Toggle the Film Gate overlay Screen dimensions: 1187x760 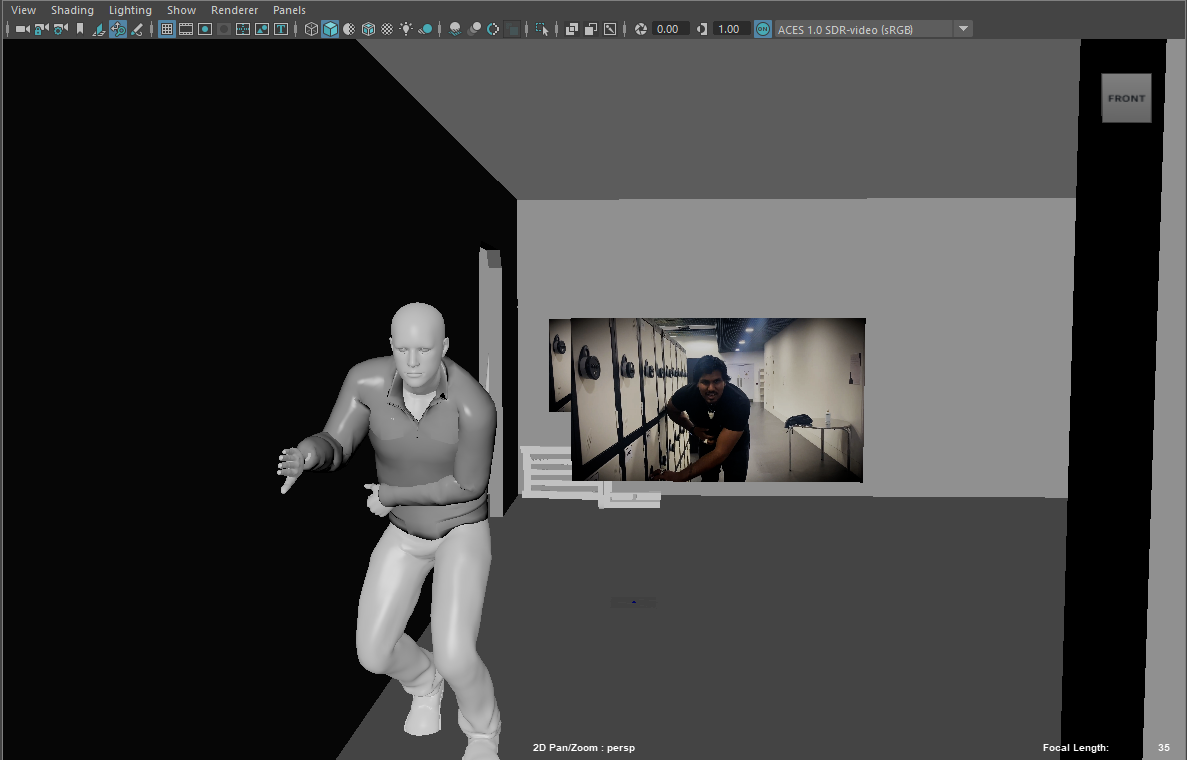(186, 29)
